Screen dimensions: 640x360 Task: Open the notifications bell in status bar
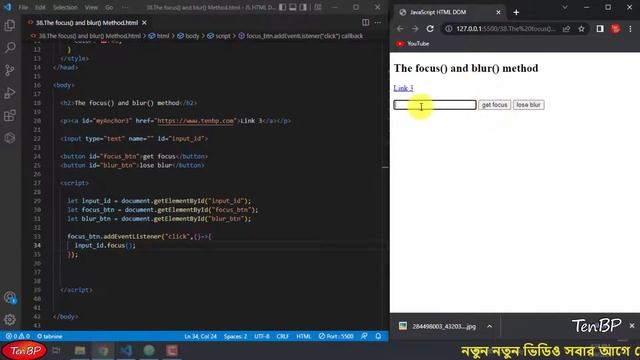pos(378,336)
